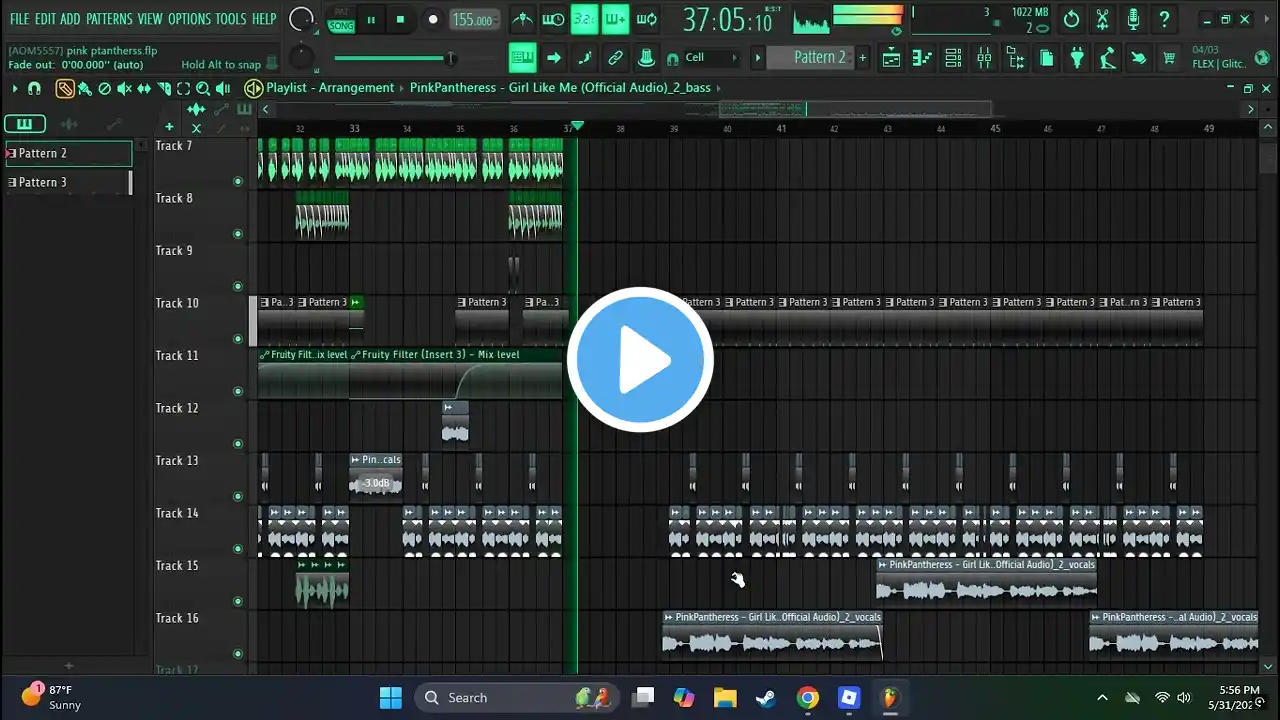
Task: Select the Zoom tool in playlist
Action: (x=203, y=88)
